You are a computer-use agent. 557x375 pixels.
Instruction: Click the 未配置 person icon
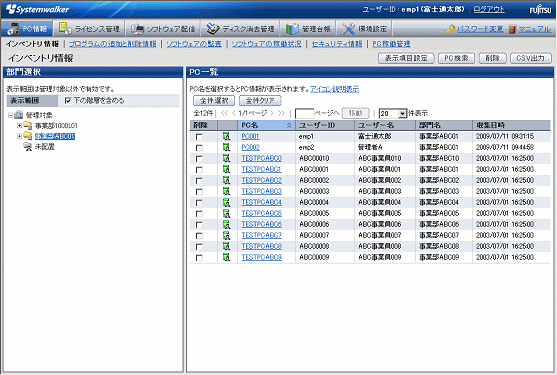[x=28, y=147]
